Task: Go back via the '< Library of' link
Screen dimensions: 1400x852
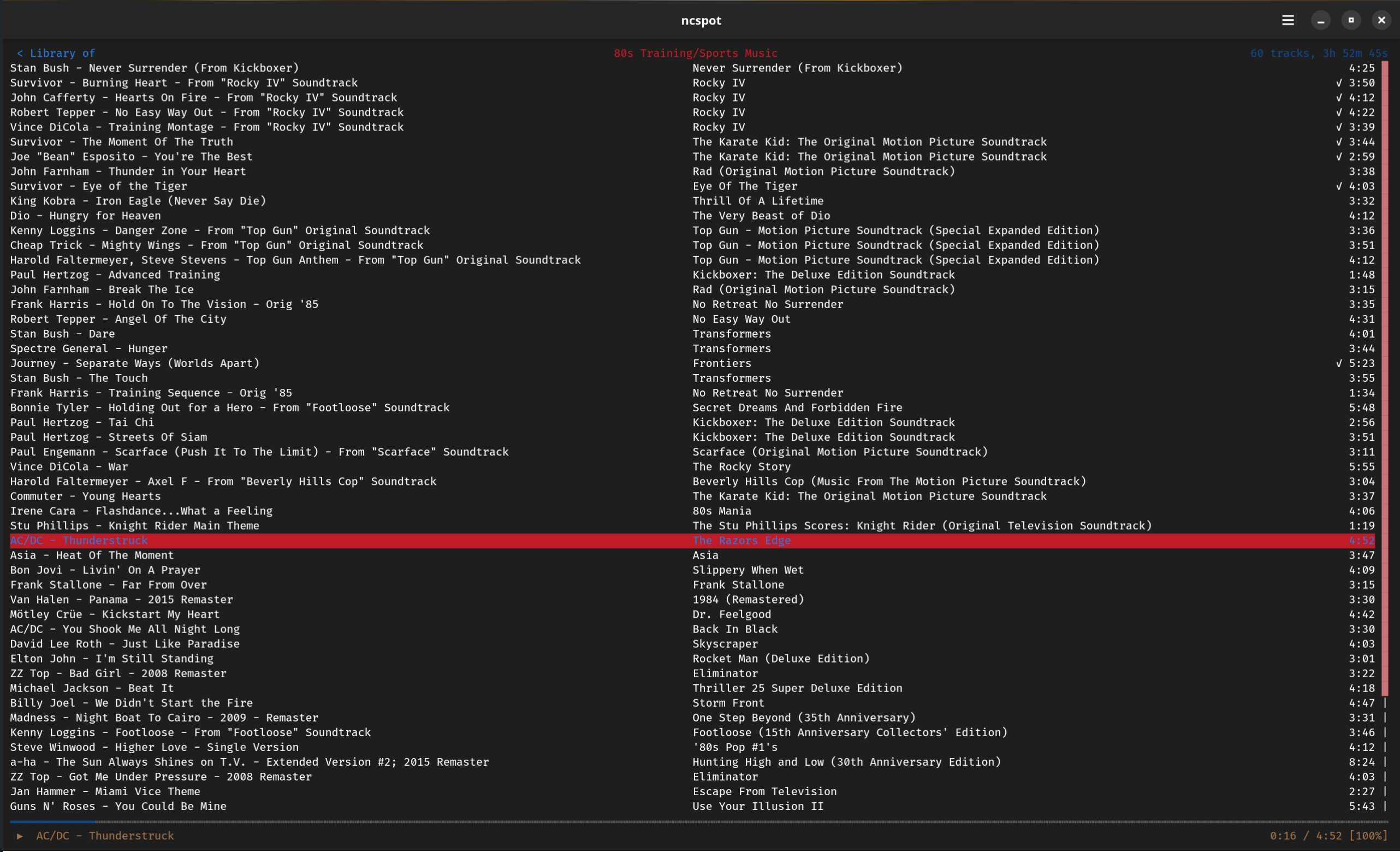Action: coord(56,53)
